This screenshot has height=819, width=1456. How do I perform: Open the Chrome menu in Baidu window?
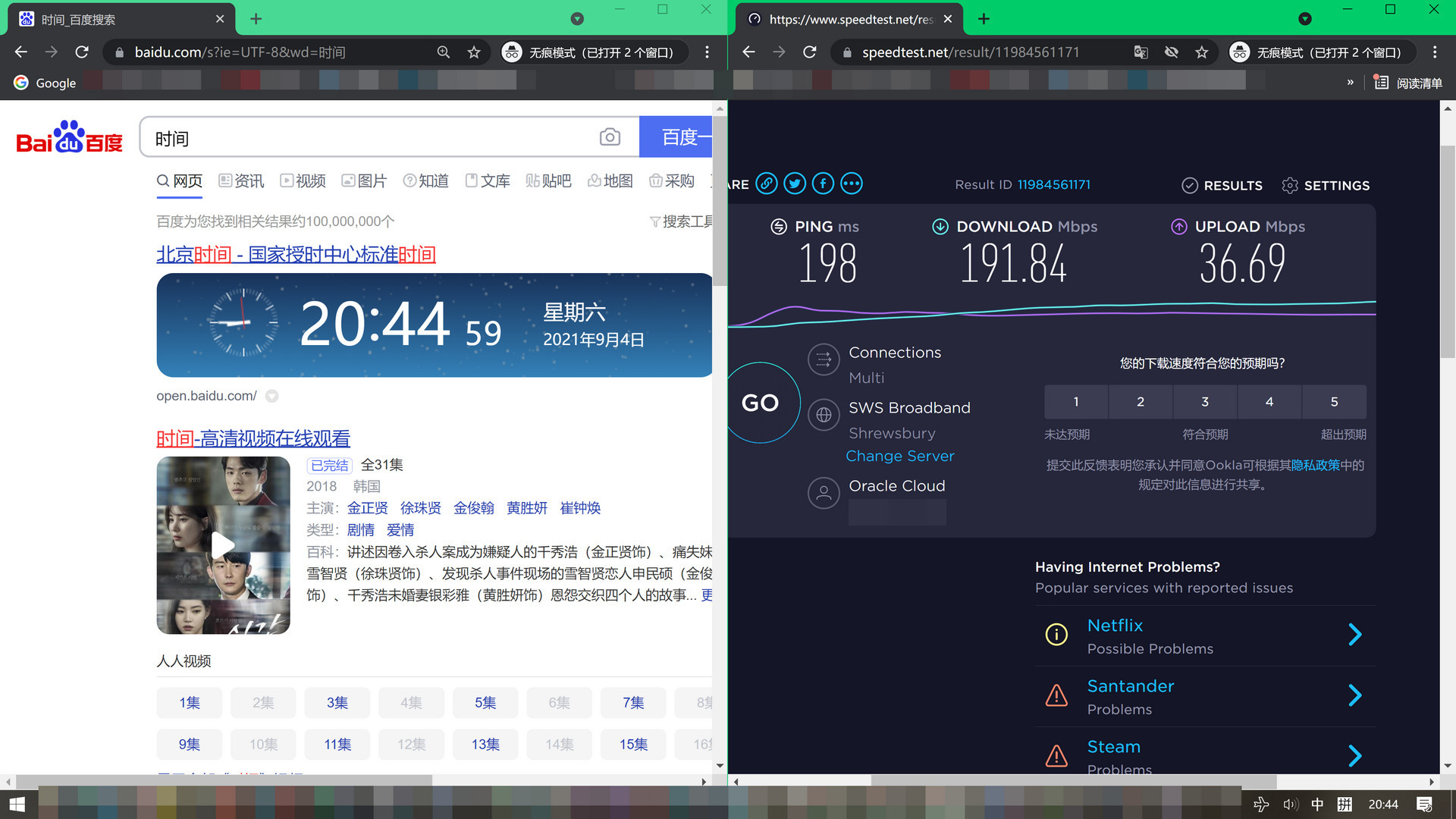click(707, 52)
